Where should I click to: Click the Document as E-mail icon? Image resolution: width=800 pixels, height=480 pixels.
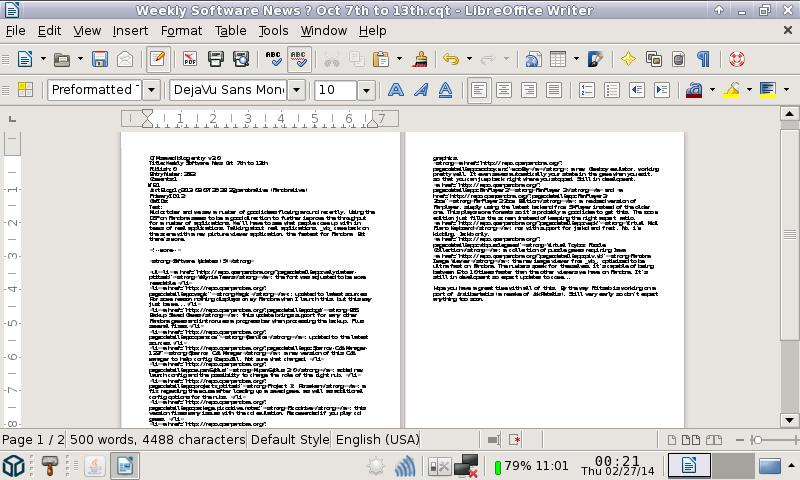(x=125, y=59)
